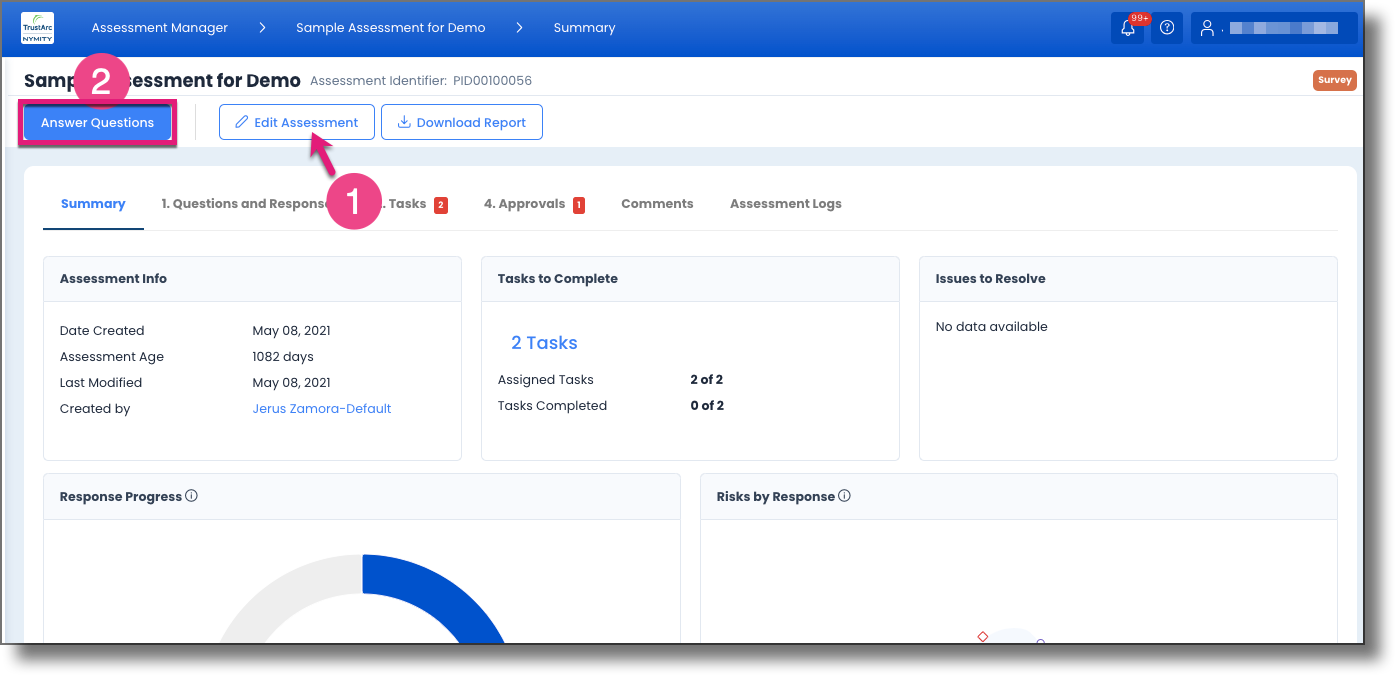The height and width of the screenshot is (676, 1396).
Task: Click the Download Report button
Action: tap(462, 123)
